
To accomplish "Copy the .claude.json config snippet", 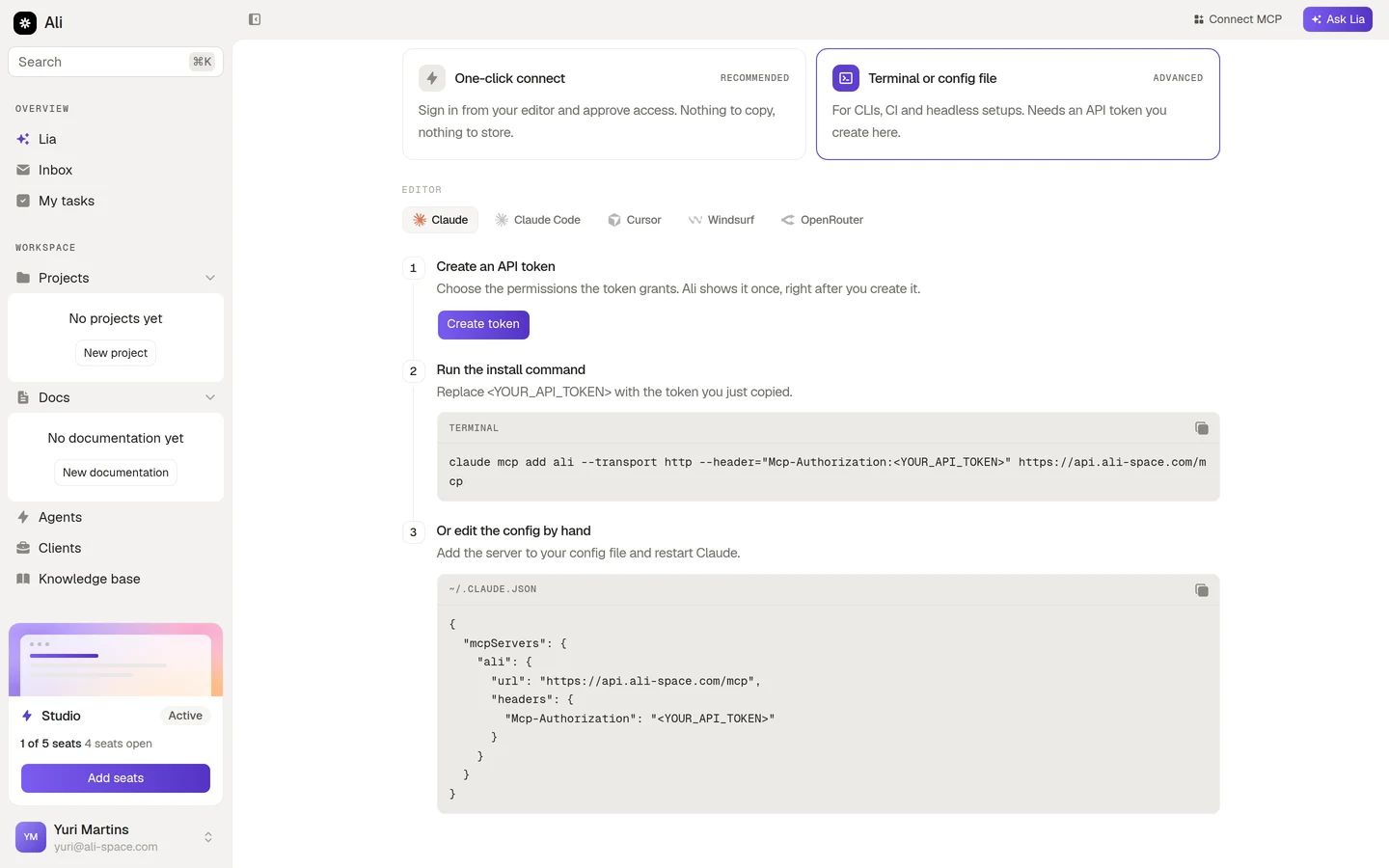I will click(1202, 590).
